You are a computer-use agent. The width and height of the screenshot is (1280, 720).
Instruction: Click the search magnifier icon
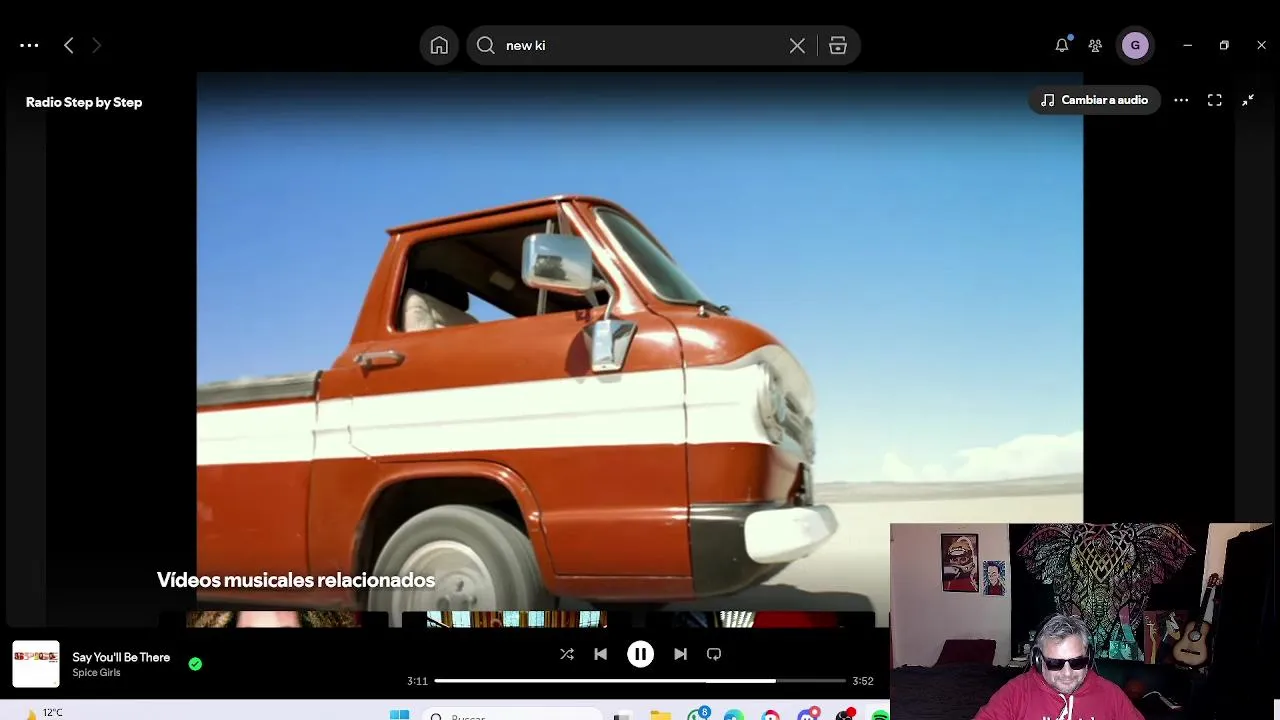coord(486,45)
